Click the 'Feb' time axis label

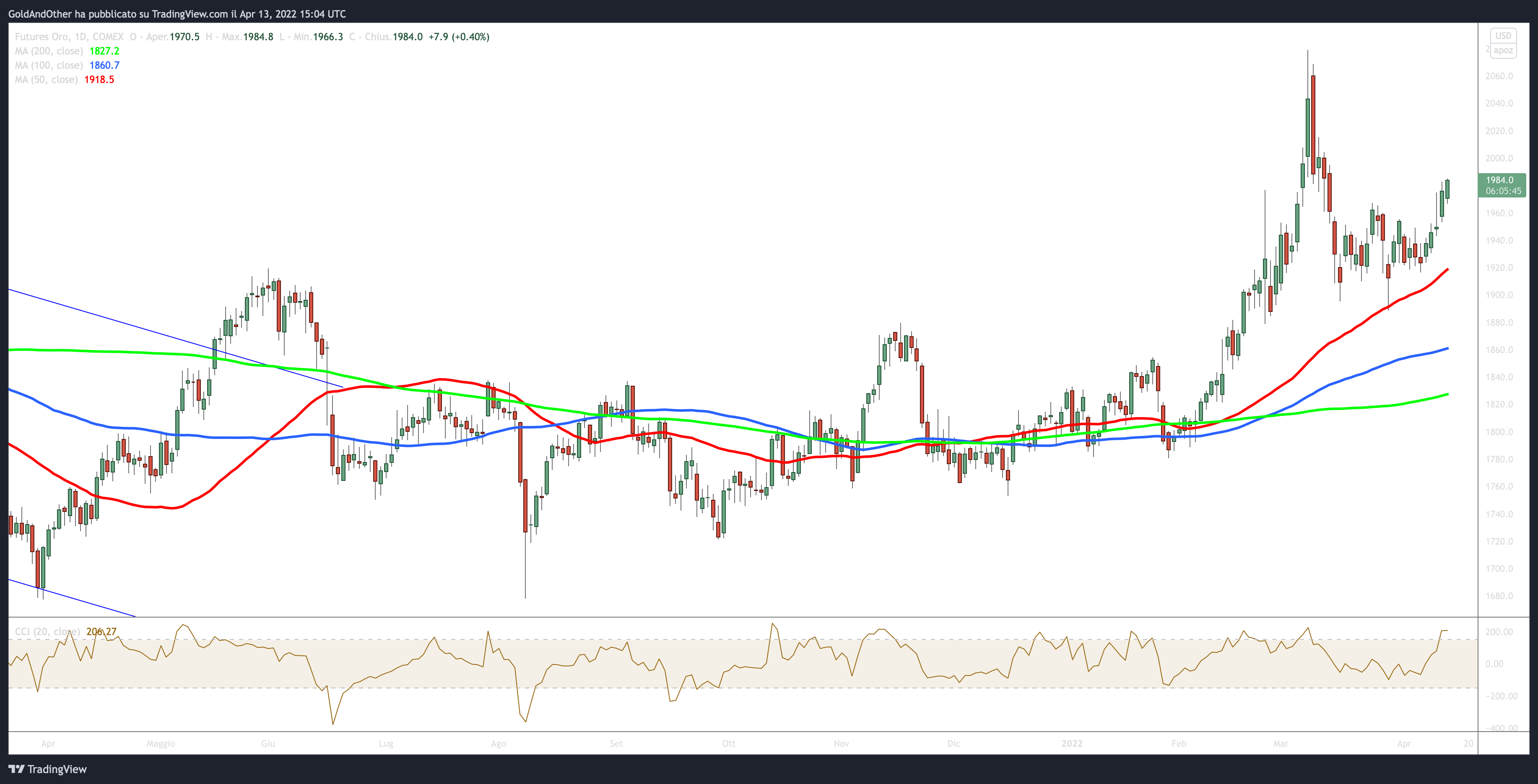click(1179, 743)
